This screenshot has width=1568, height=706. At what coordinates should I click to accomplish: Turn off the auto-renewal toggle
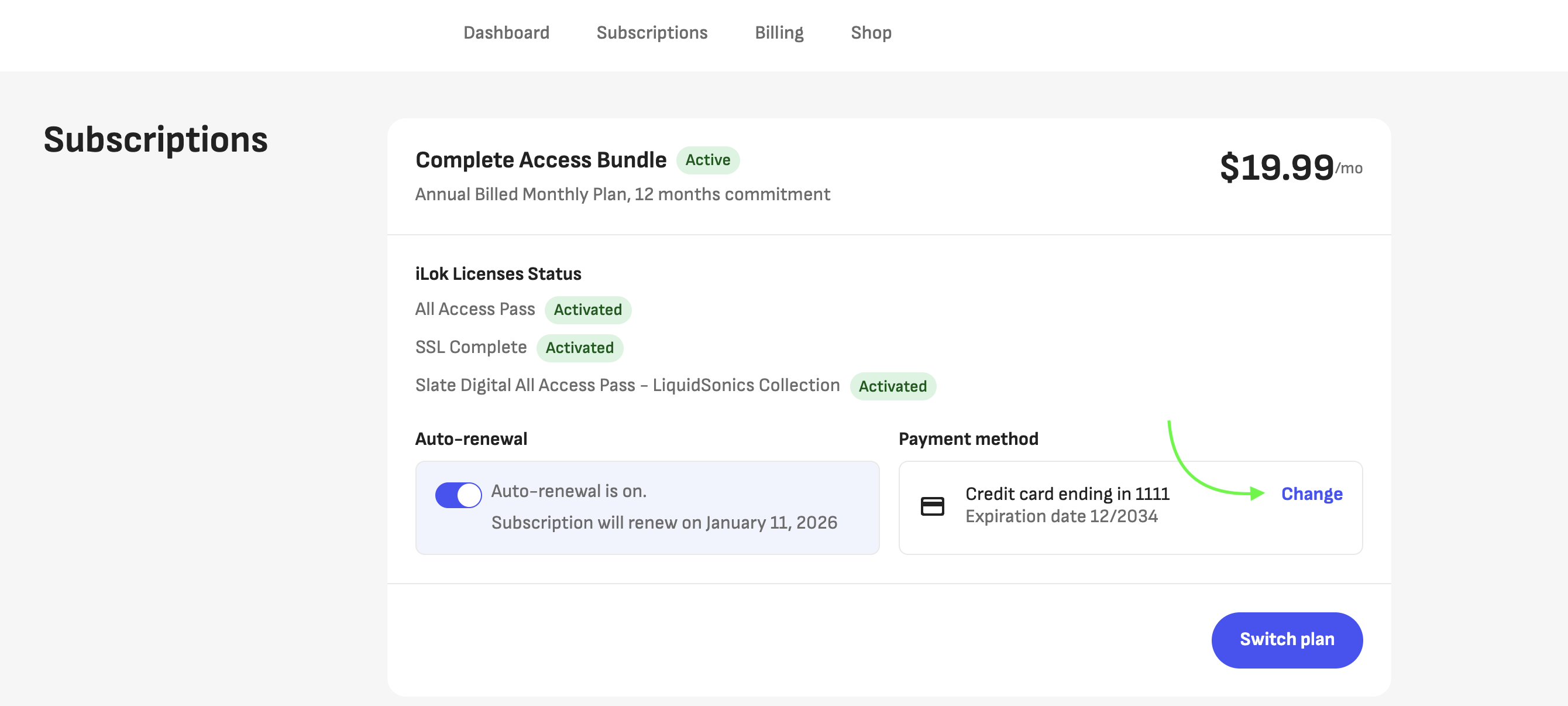(458, 495)
